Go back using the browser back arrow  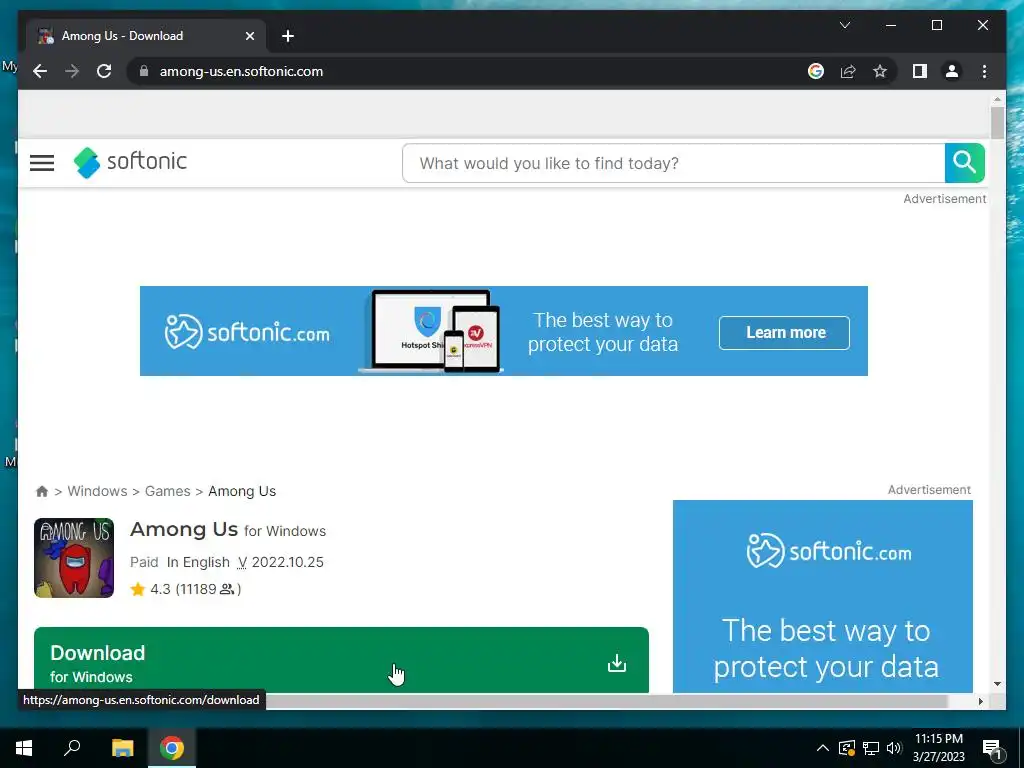click(40, 71)
